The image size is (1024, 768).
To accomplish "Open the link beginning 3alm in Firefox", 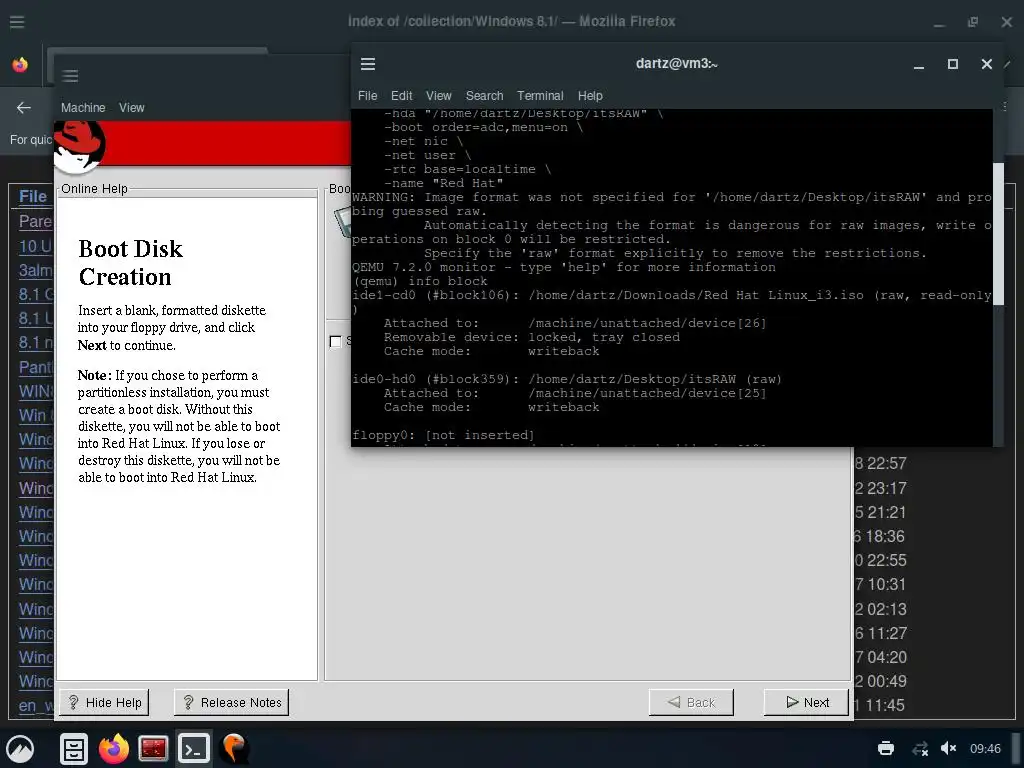I will 35,270.
